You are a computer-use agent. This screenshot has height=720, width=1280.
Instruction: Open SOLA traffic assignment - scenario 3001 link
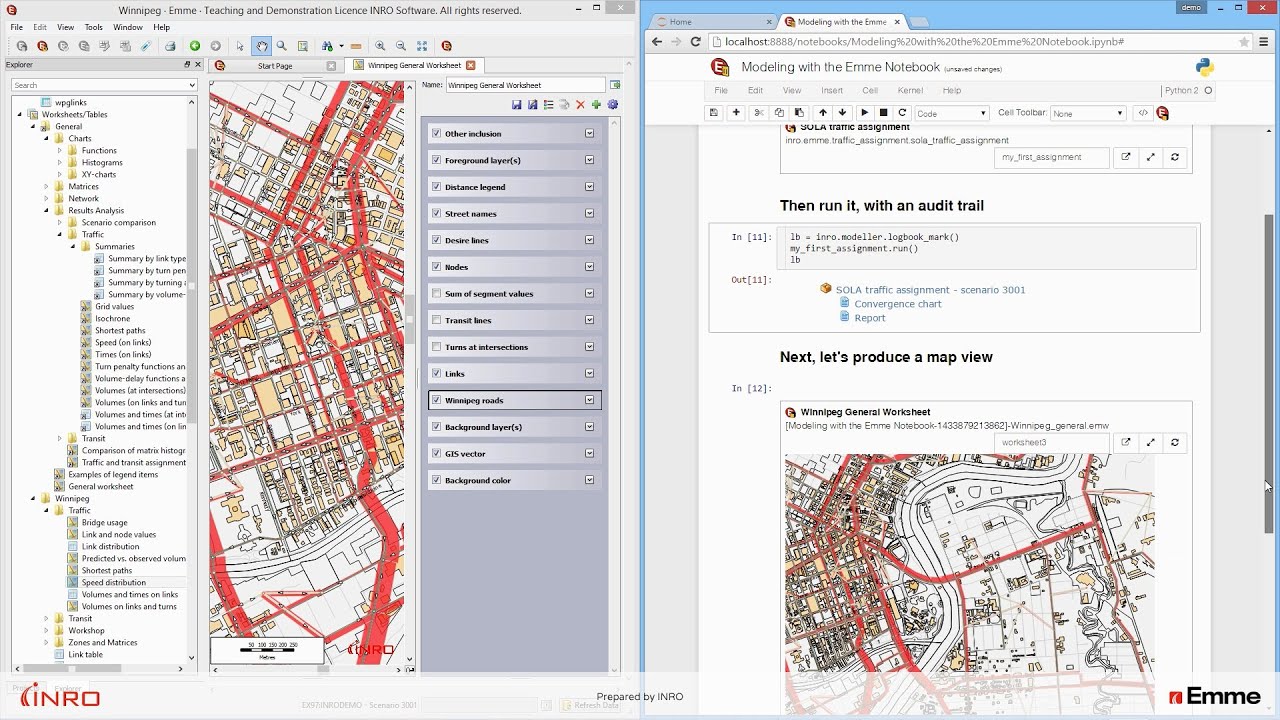[930, 290]
